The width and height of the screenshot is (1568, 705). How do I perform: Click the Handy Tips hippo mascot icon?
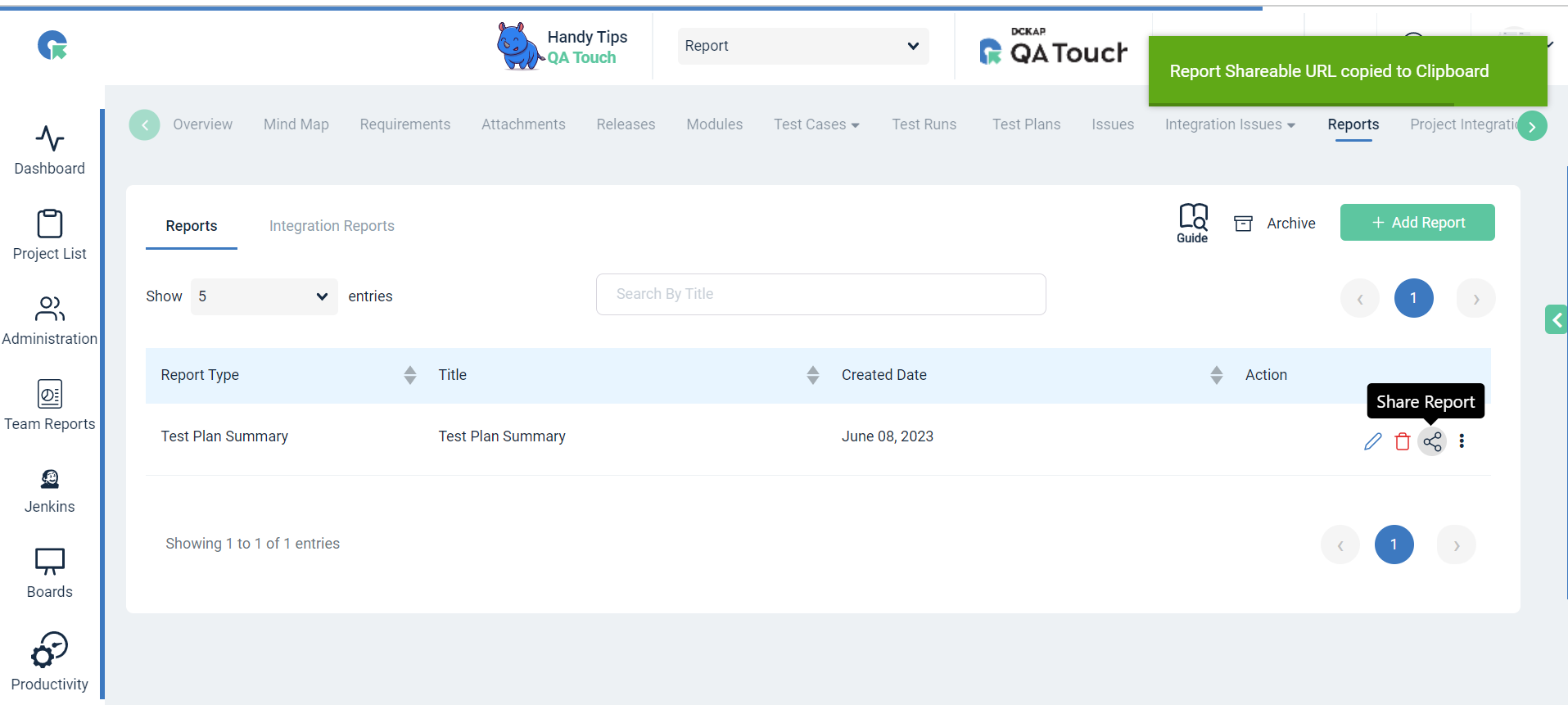519,46
